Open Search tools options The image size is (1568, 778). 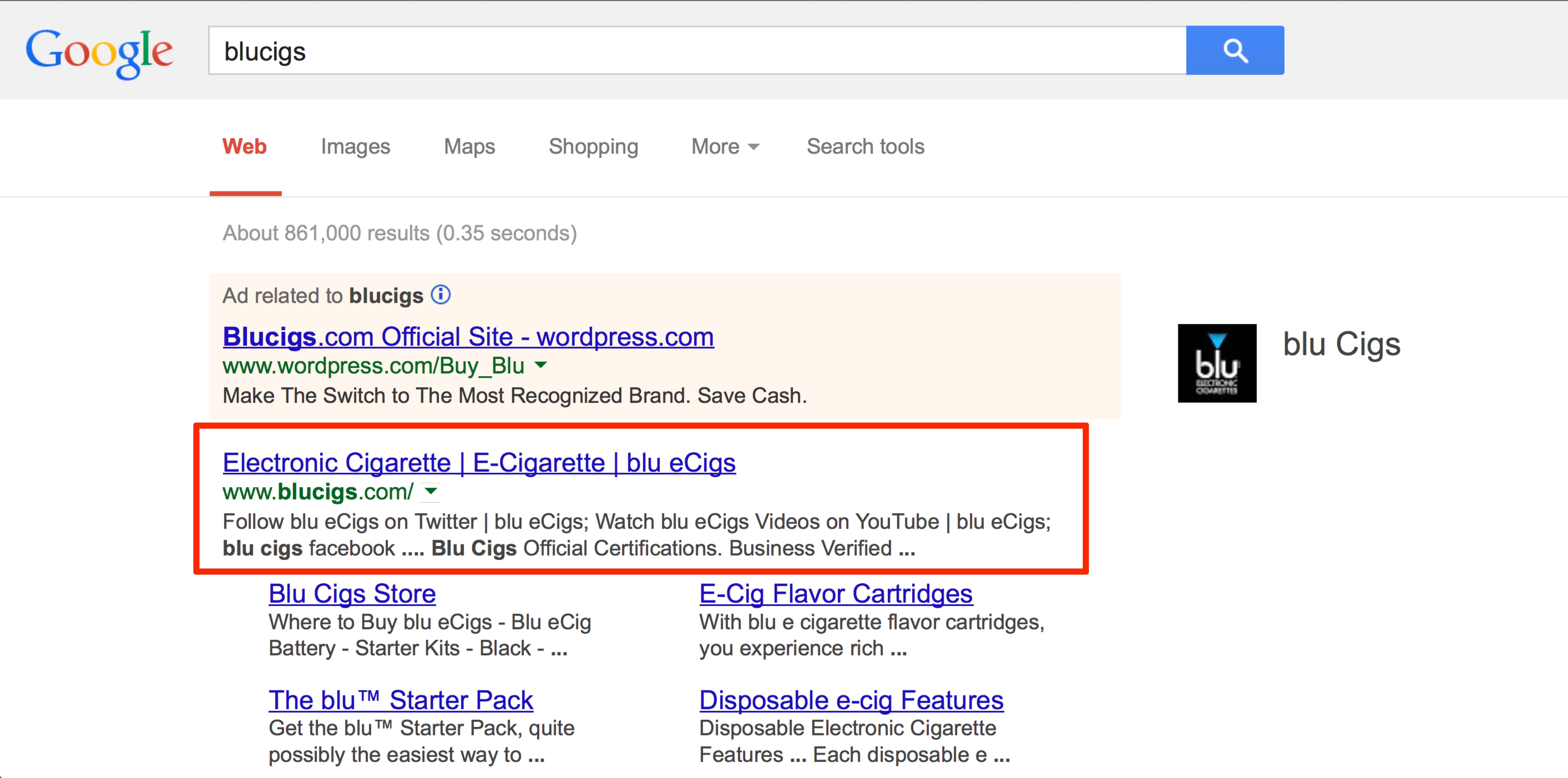(x=866, y=147)
